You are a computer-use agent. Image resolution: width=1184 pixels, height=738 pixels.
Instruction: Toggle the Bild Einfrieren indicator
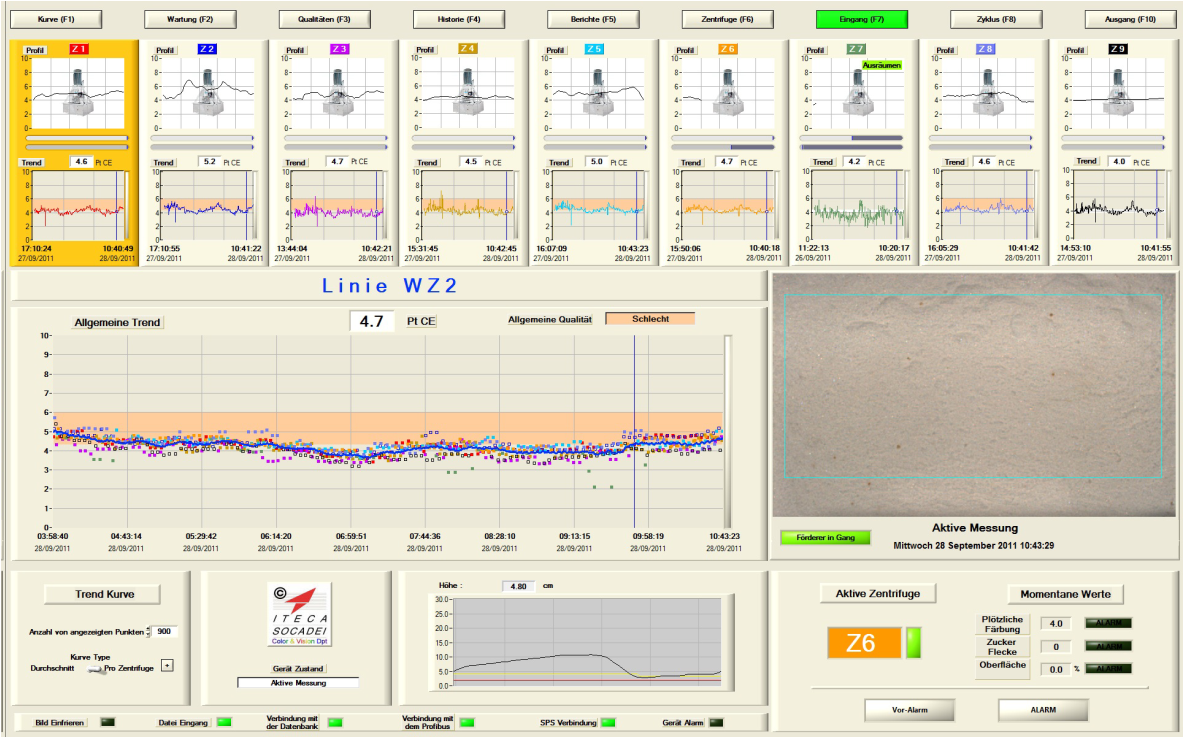(x=108, y=722)
